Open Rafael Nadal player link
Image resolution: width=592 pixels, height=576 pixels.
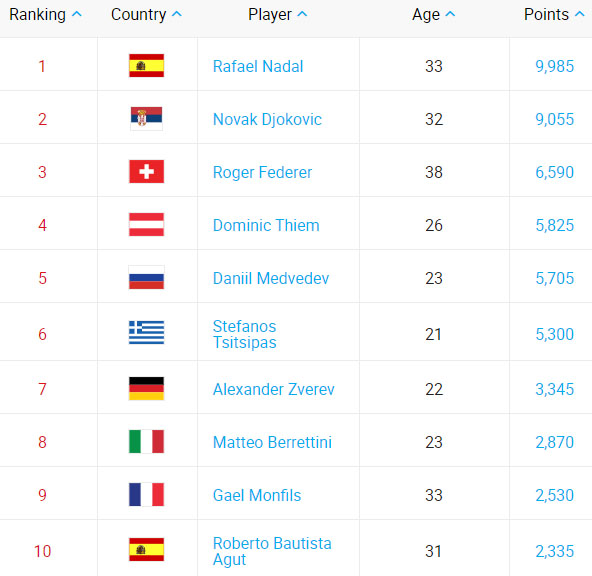(258, 66)
